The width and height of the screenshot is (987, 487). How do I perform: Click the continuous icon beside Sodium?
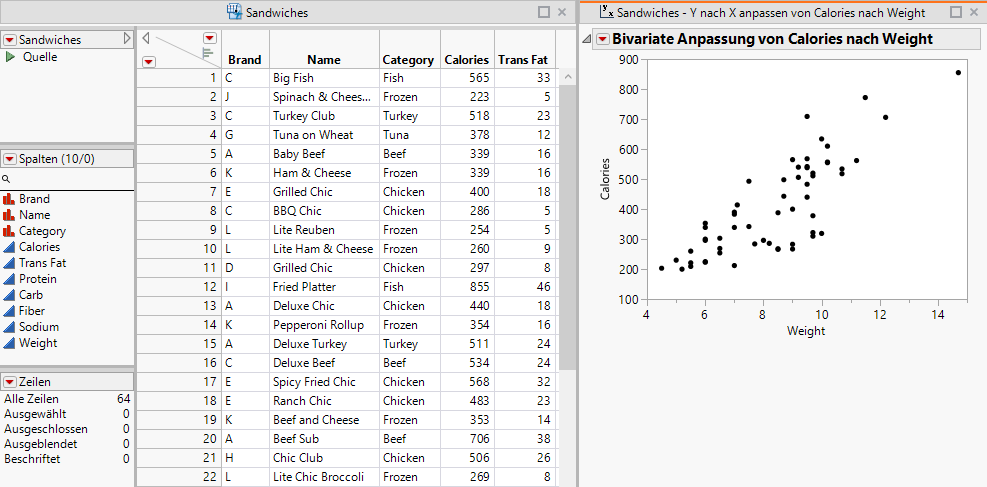(x=9, y=327)
